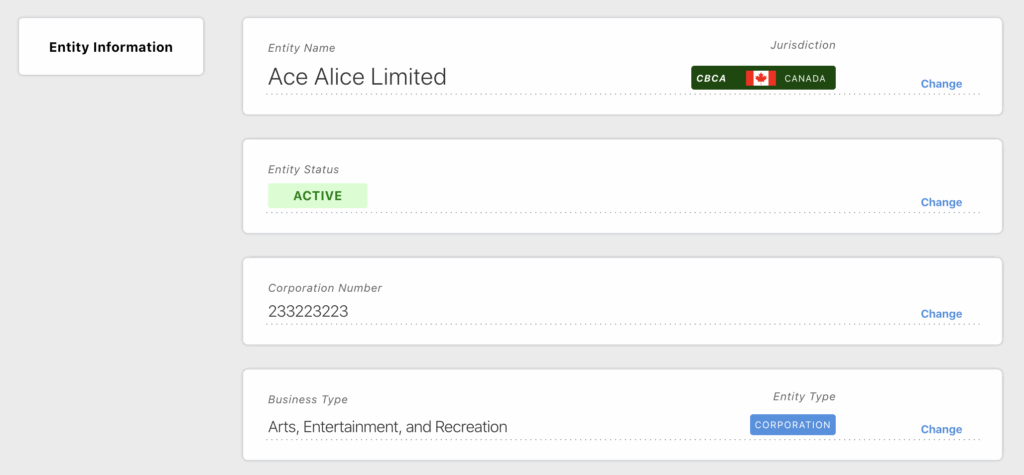The image size is (1024, 475).
Task: Click the Entity Status field label
Action: 303,170
